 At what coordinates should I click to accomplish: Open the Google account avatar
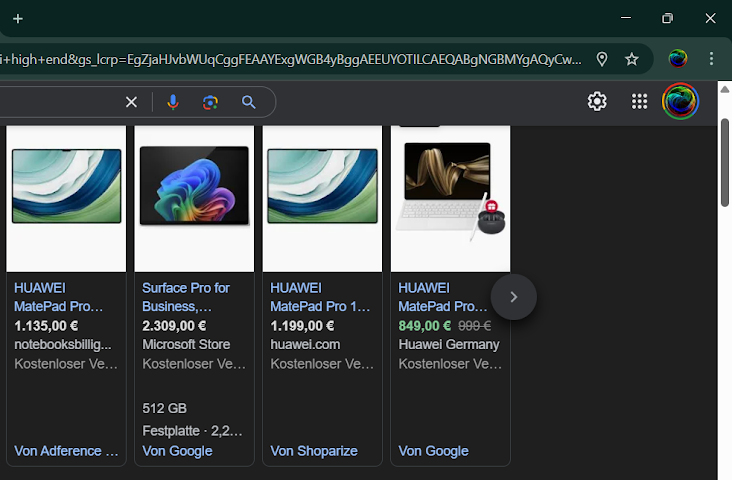[x=680, y=101]
